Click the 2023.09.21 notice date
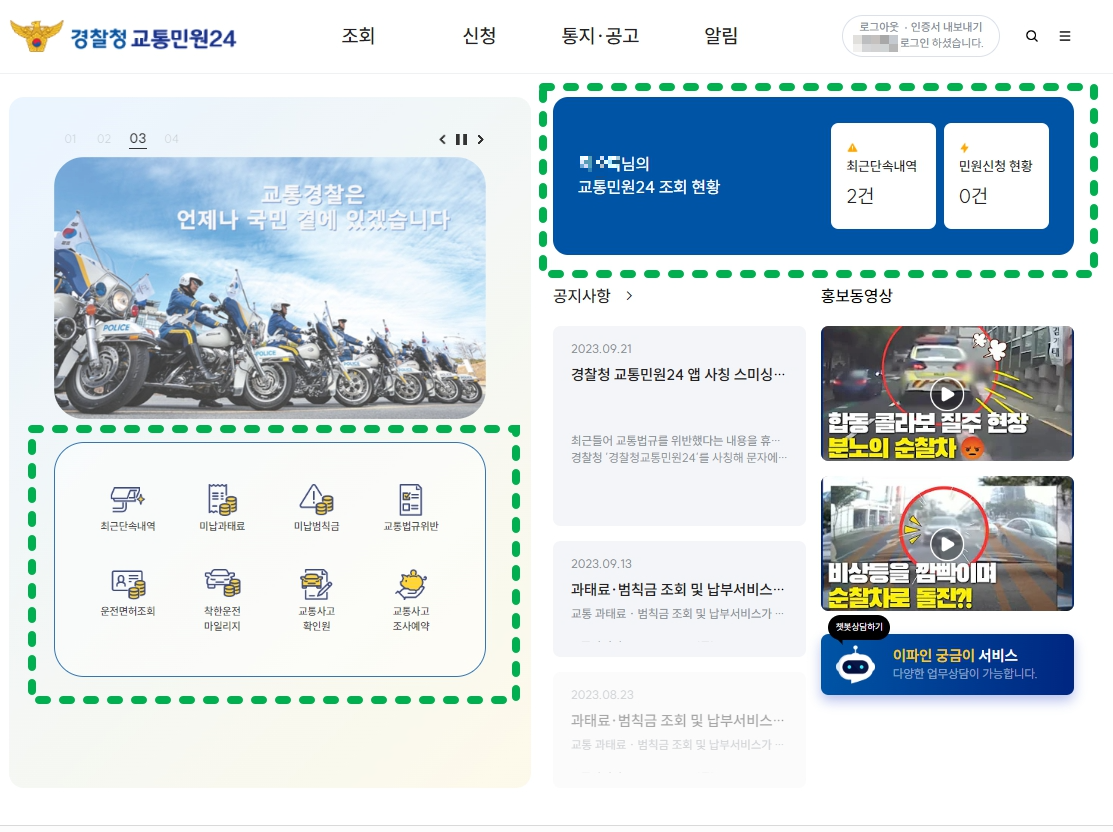Screen dimensions: 1113x832 (601, 349)
